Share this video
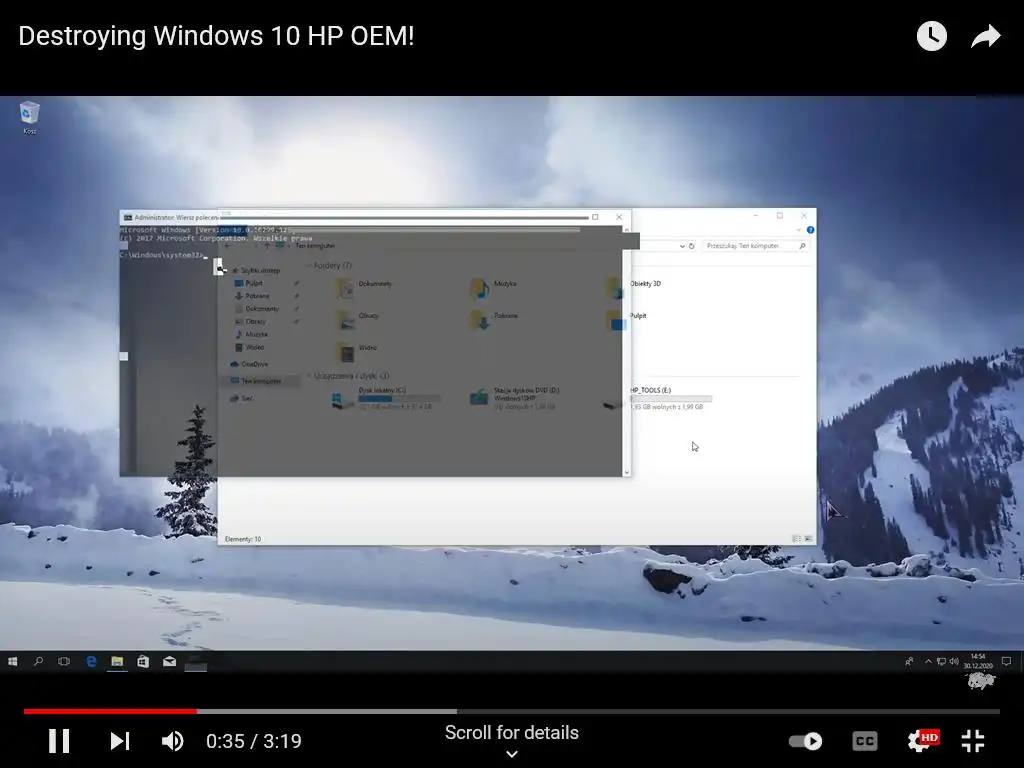This screenshot has height=768, width=1024. [x=985, y=36]
